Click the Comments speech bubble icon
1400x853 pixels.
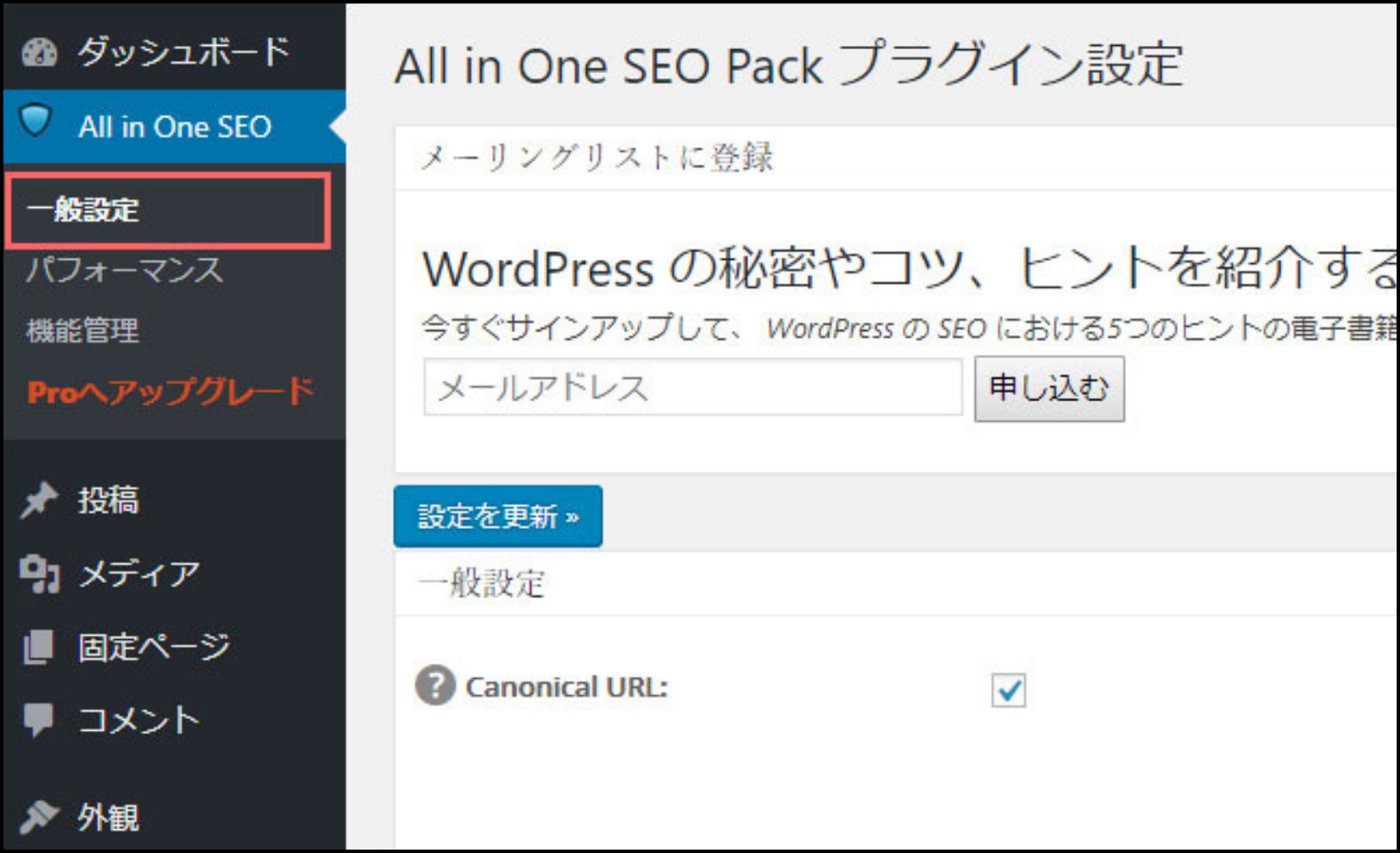(x=39, y=720)
